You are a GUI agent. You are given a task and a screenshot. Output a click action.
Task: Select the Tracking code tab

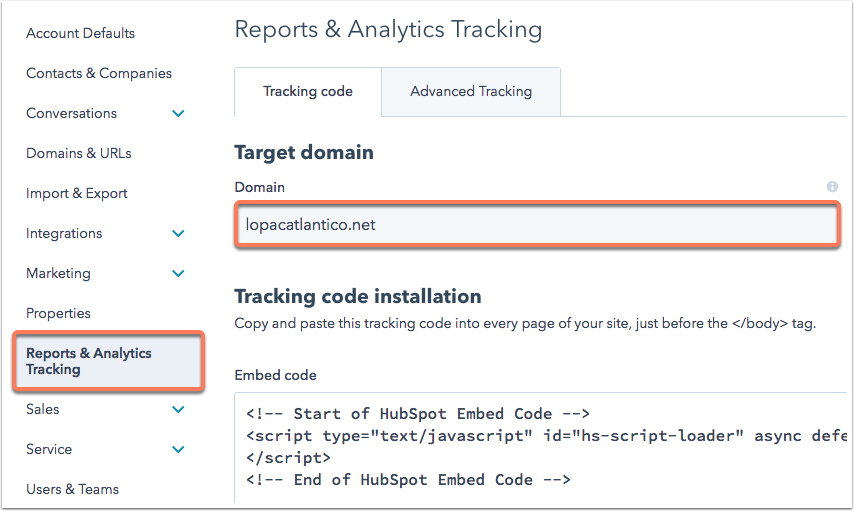(308, 92)
